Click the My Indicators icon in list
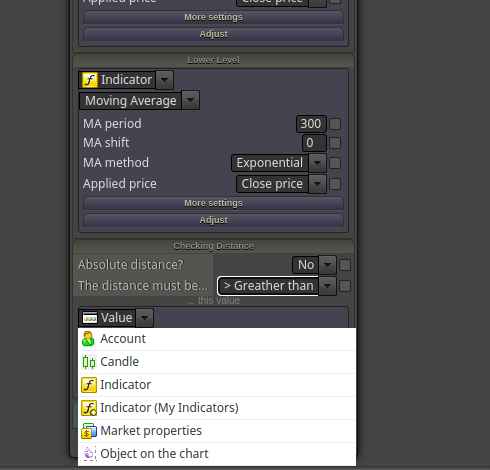 [x=89, y=408]
